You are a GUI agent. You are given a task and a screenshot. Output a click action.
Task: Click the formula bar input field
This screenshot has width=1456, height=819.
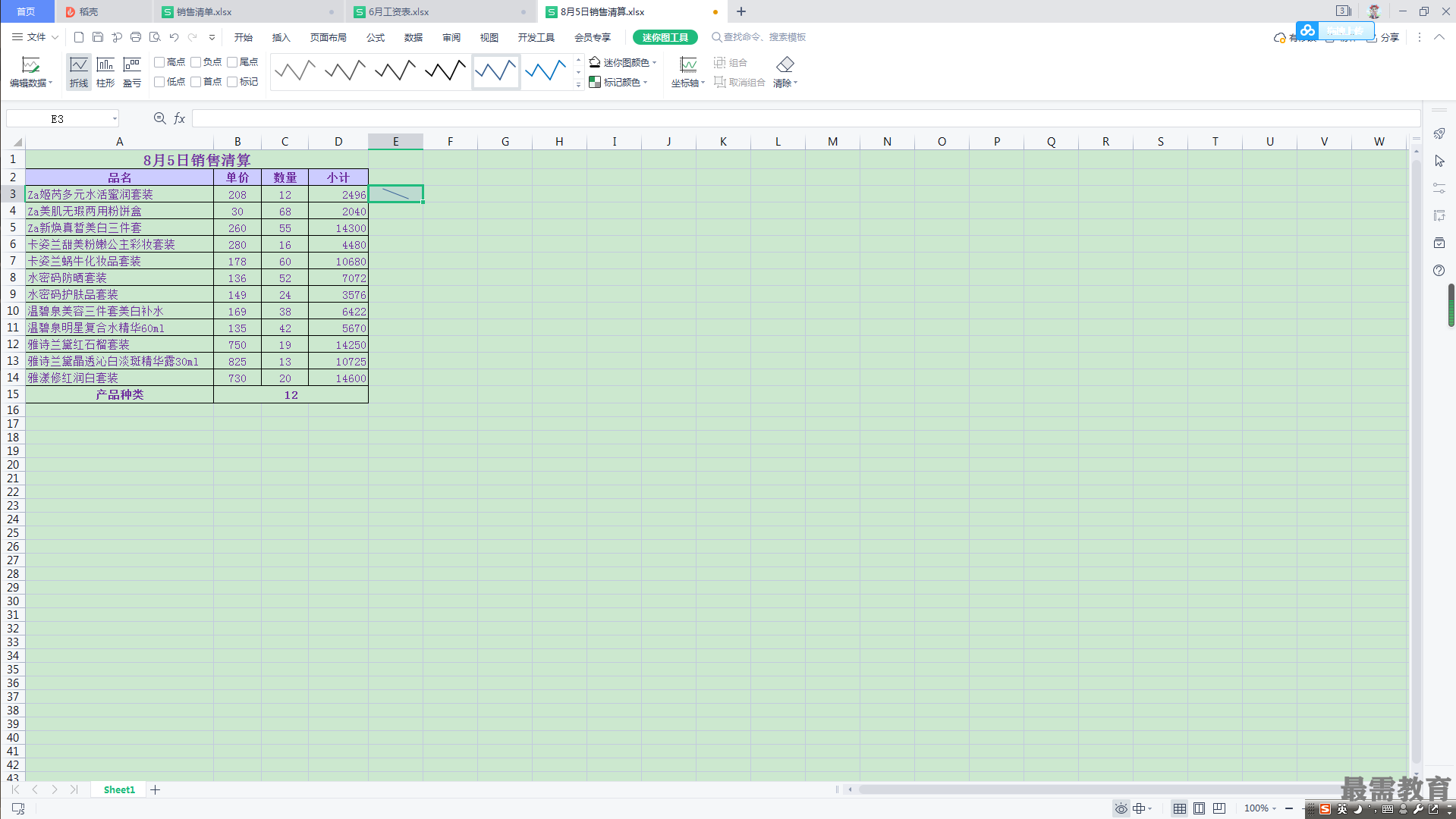pos(806,118)
